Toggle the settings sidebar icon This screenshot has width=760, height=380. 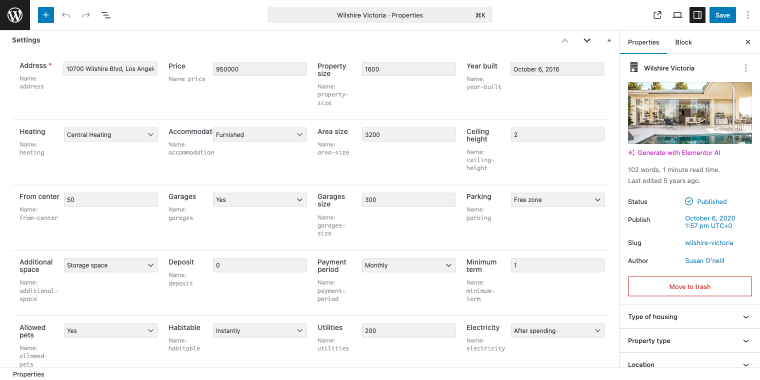tap(697, 15)
